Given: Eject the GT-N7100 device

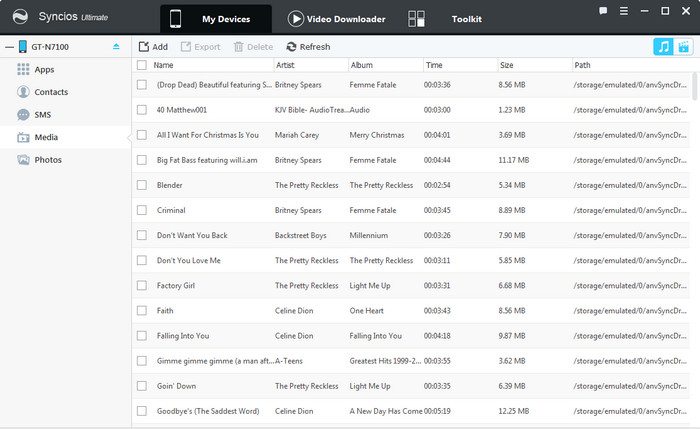Looking at the screenshot, I should (x=116, y=46).
